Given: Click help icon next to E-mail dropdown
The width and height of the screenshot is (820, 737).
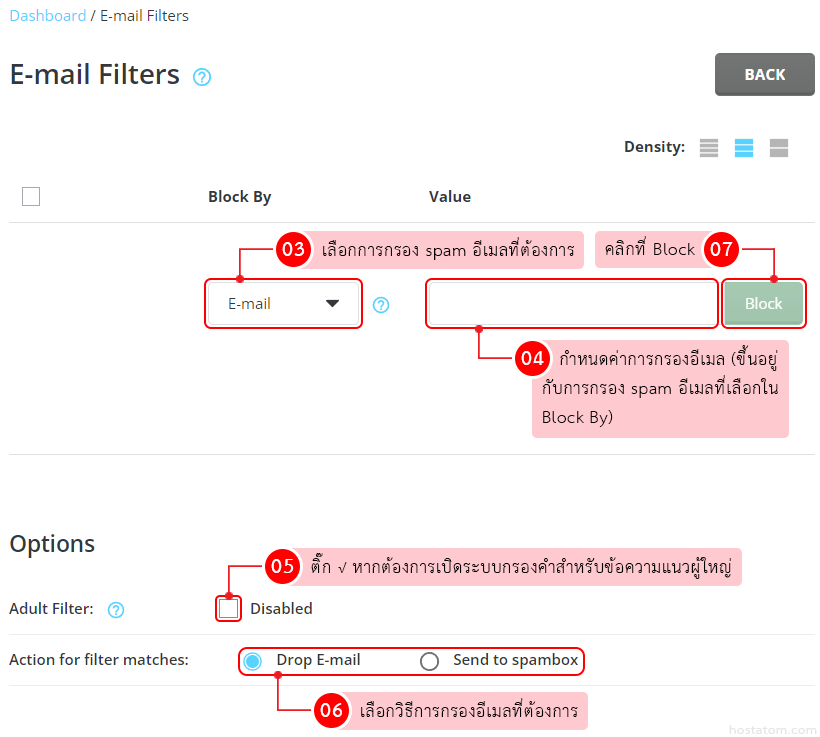Looking at the screenshot, I should pos(381,305).
